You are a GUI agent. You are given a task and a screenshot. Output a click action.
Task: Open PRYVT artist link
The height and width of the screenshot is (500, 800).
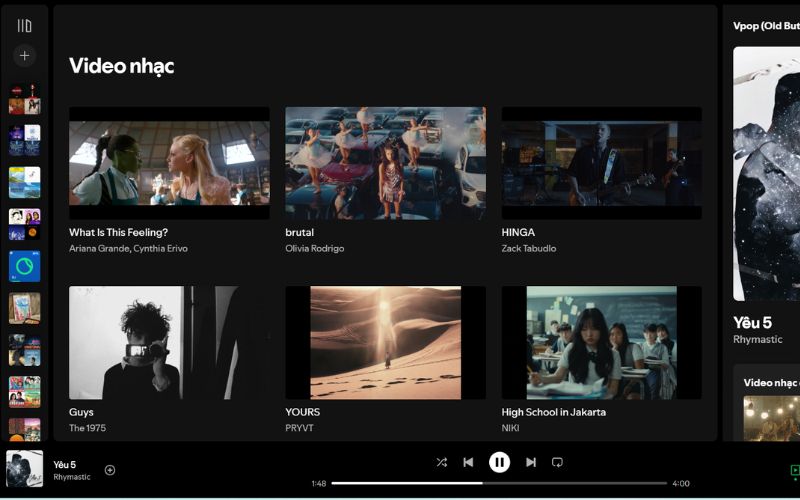point(299,428)
